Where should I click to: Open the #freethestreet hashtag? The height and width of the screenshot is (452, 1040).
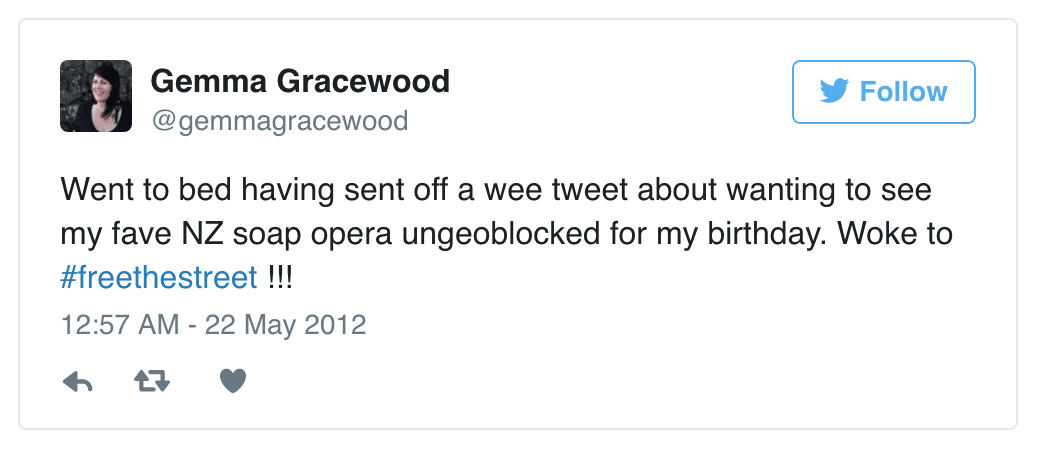159,277
